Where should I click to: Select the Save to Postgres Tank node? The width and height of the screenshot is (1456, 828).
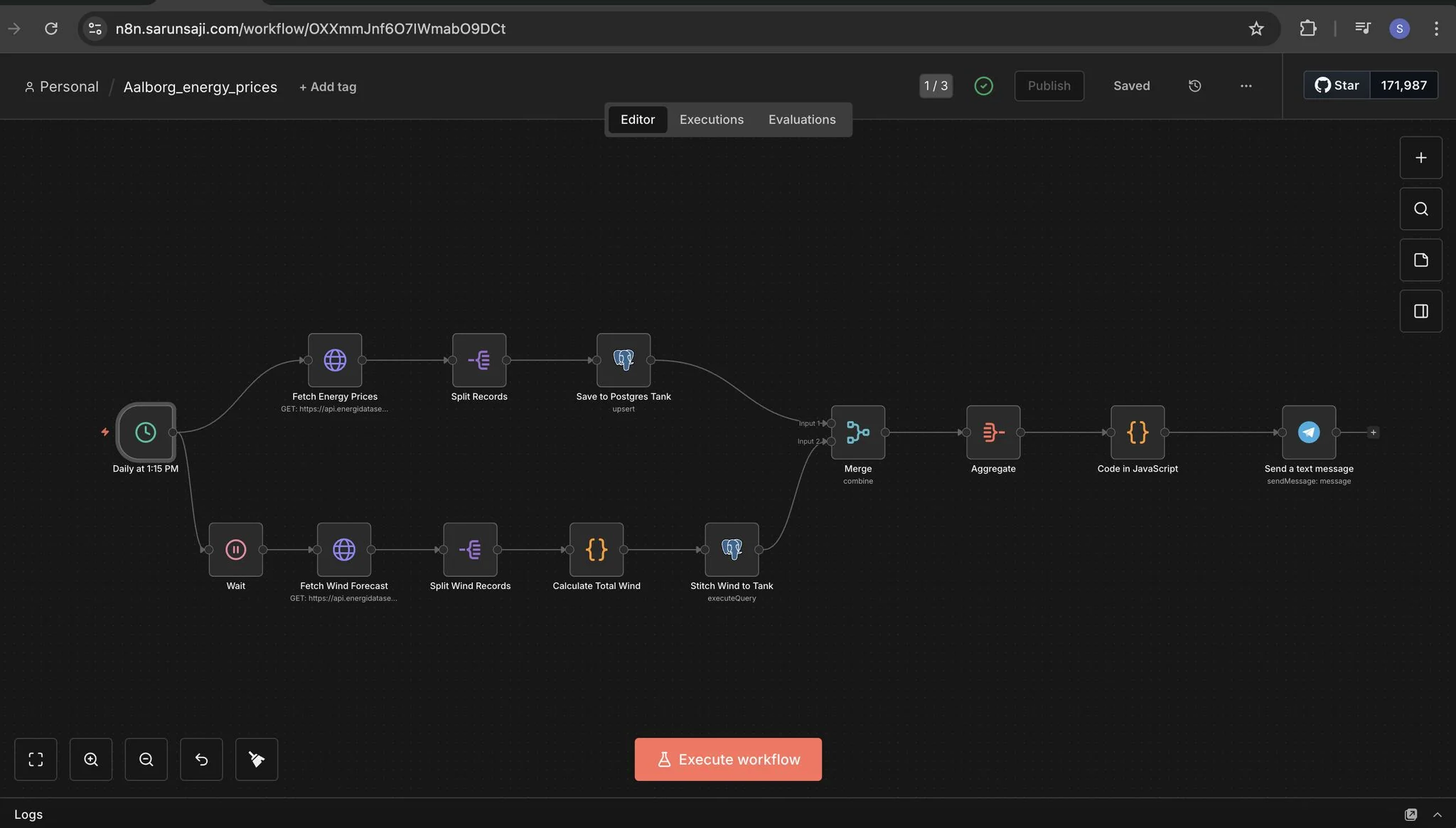click(623, 360)
